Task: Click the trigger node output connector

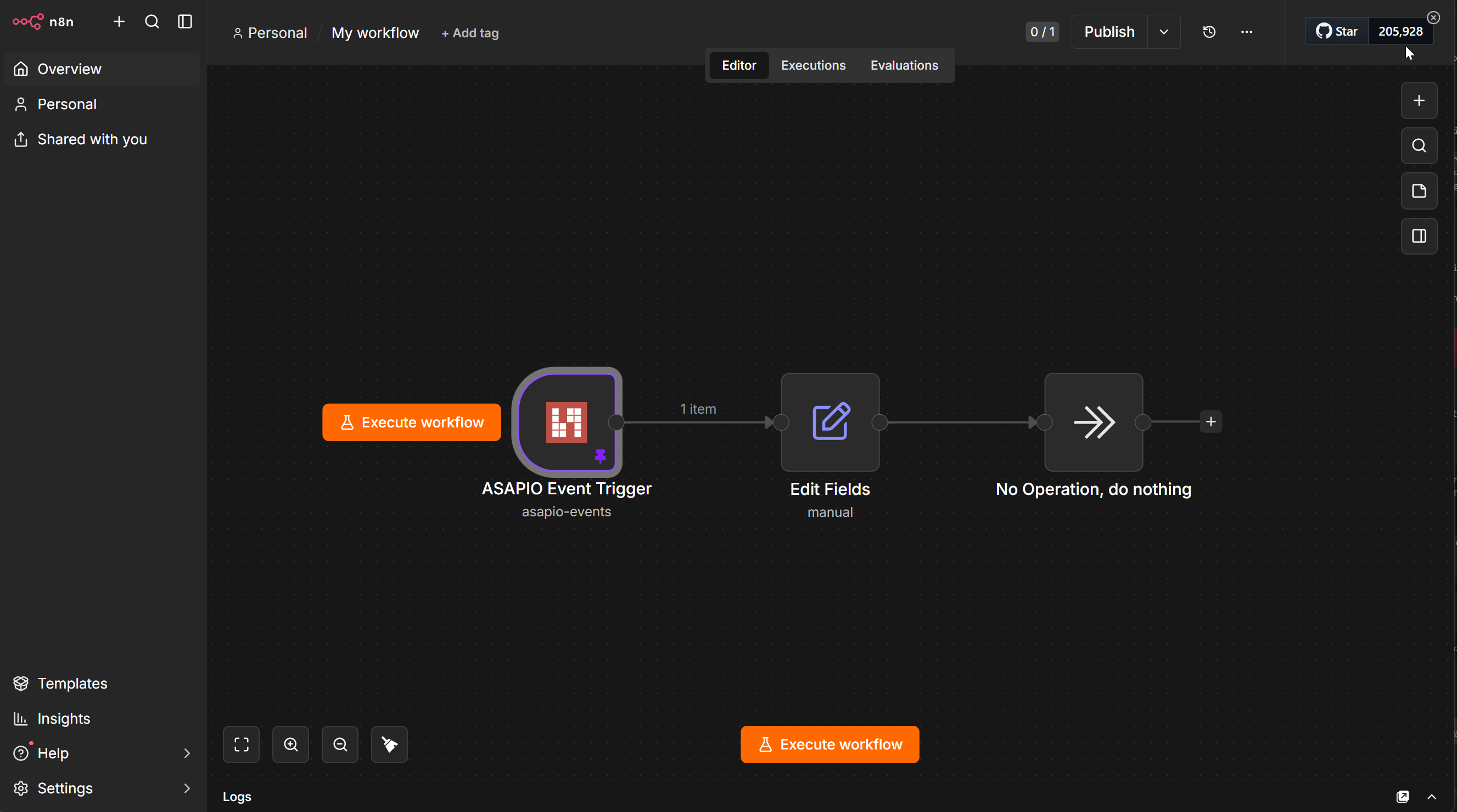Action: (616, 421)
